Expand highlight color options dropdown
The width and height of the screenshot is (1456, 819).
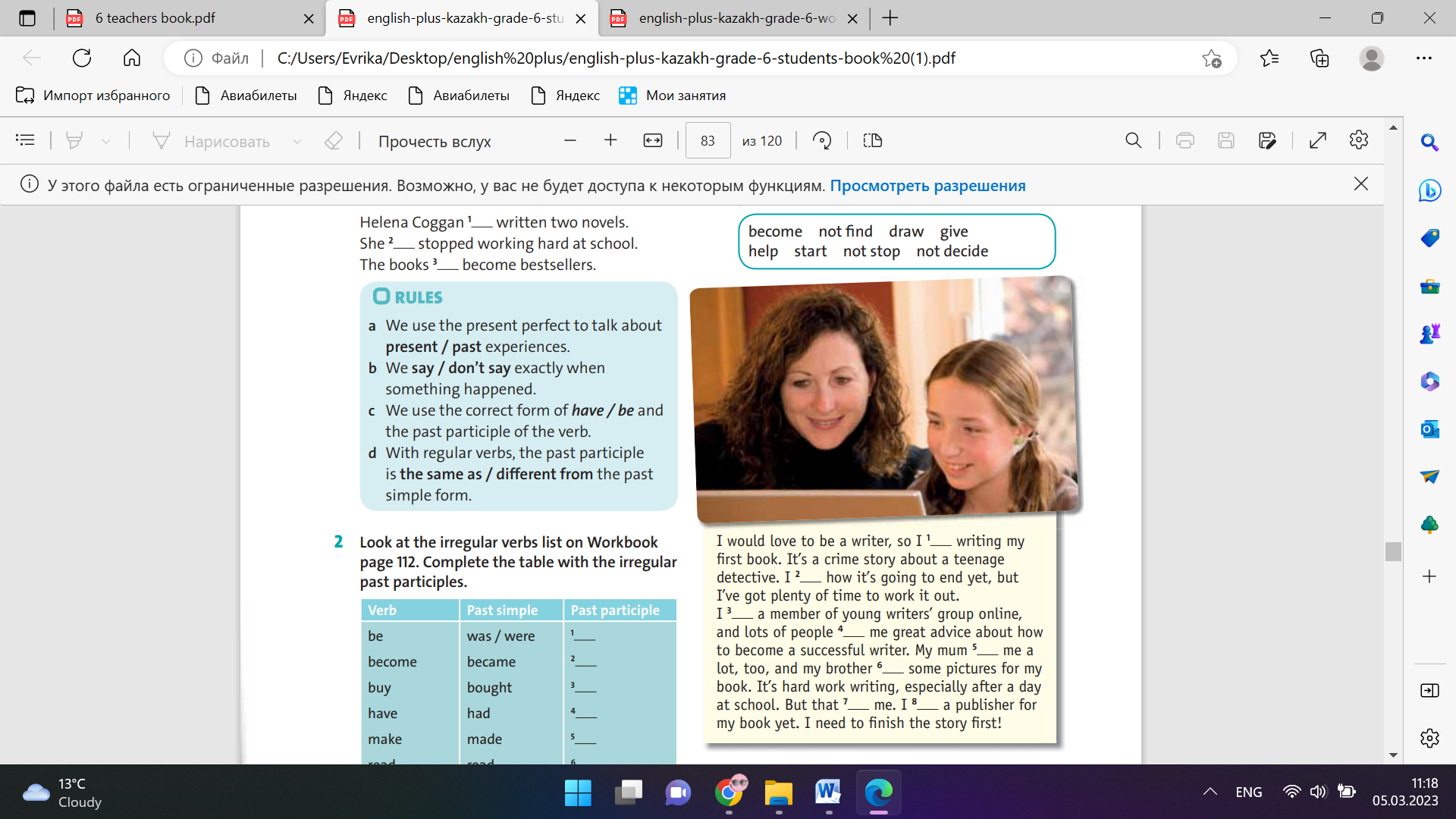[106, 141]
